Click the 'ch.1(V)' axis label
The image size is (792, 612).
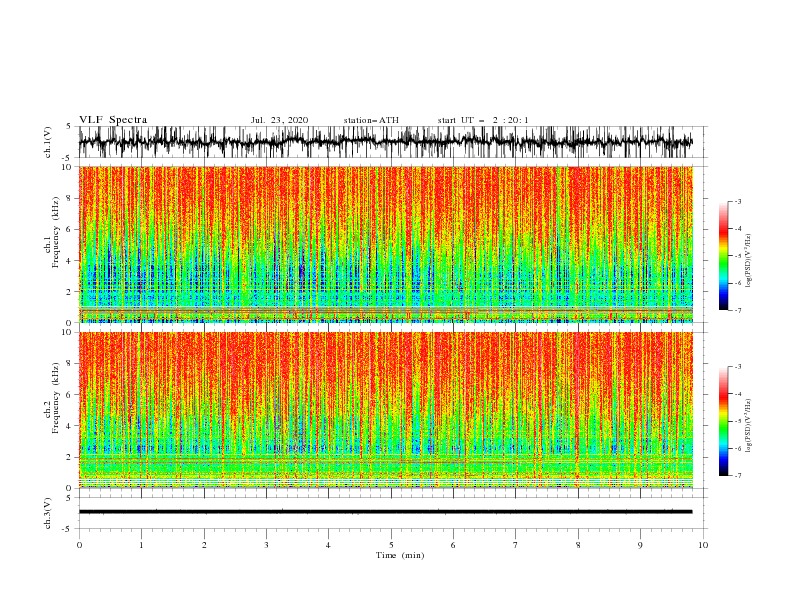click(x=48, y=142)
